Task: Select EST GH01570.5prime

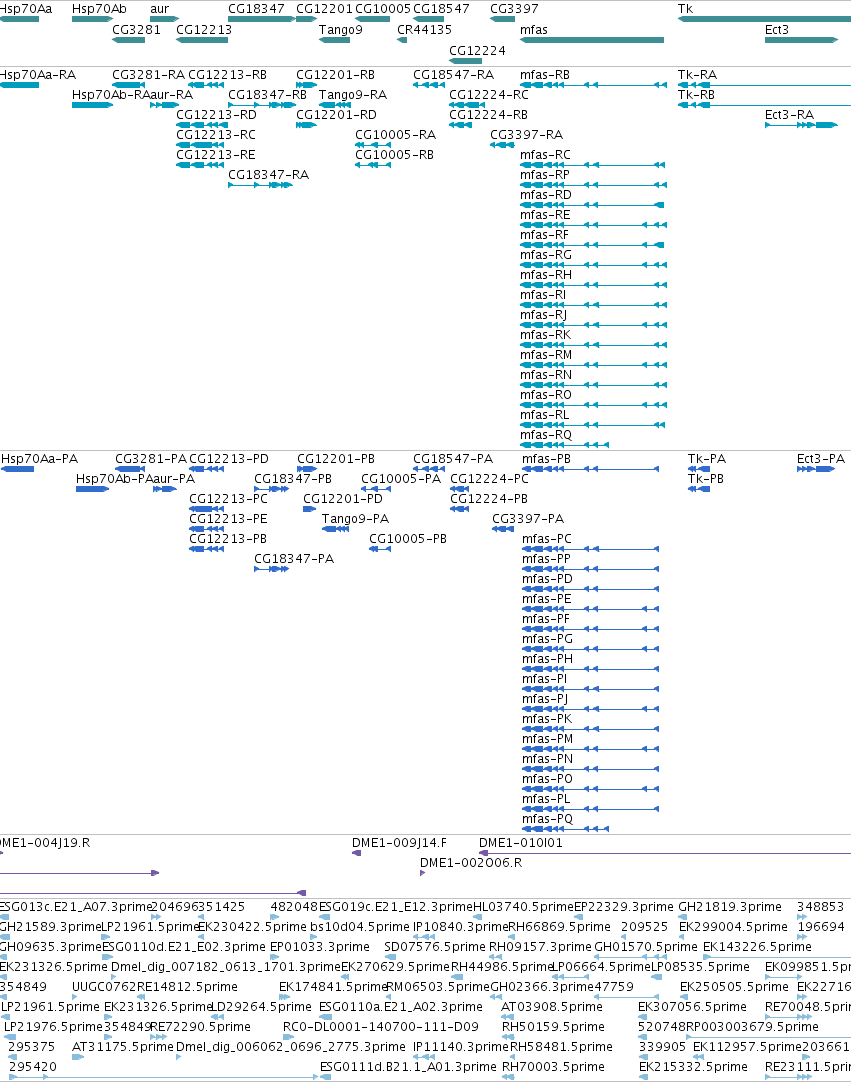Action: pyautogui.click(x=646, y=947)
